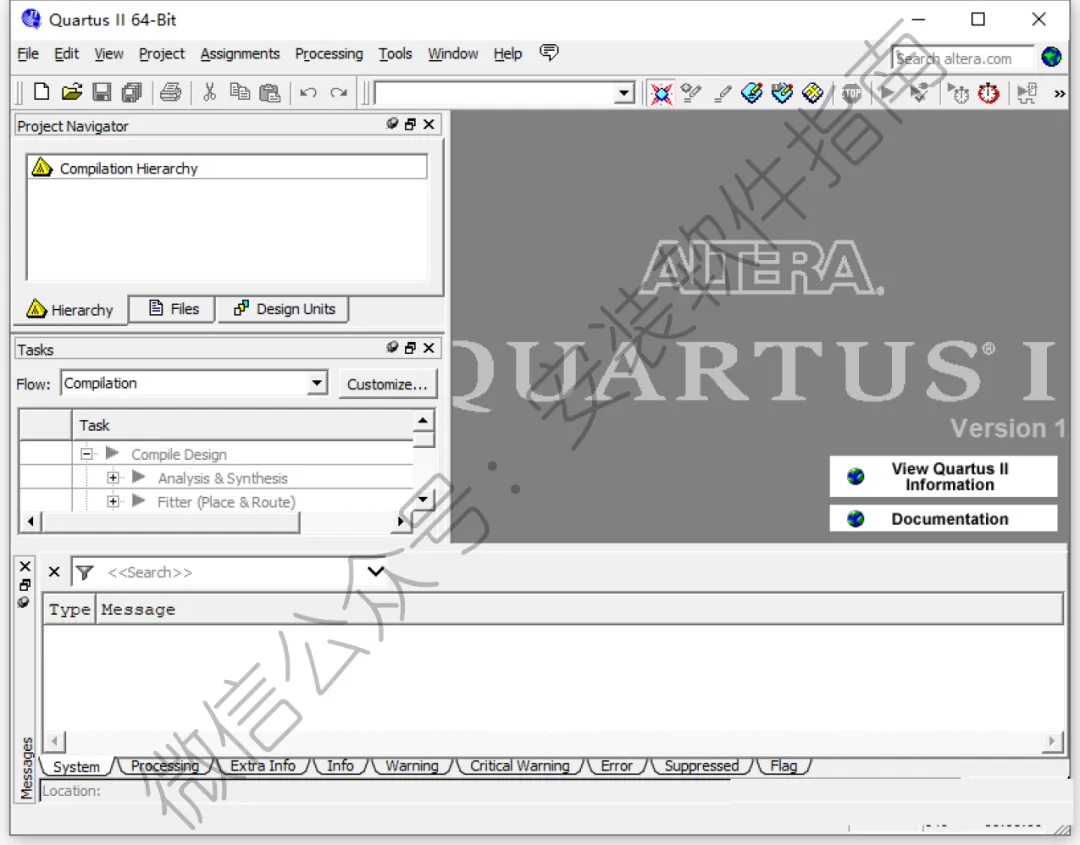Open the Assignments menu
This screenshot has height=845, width=1080.
(240, 54)
